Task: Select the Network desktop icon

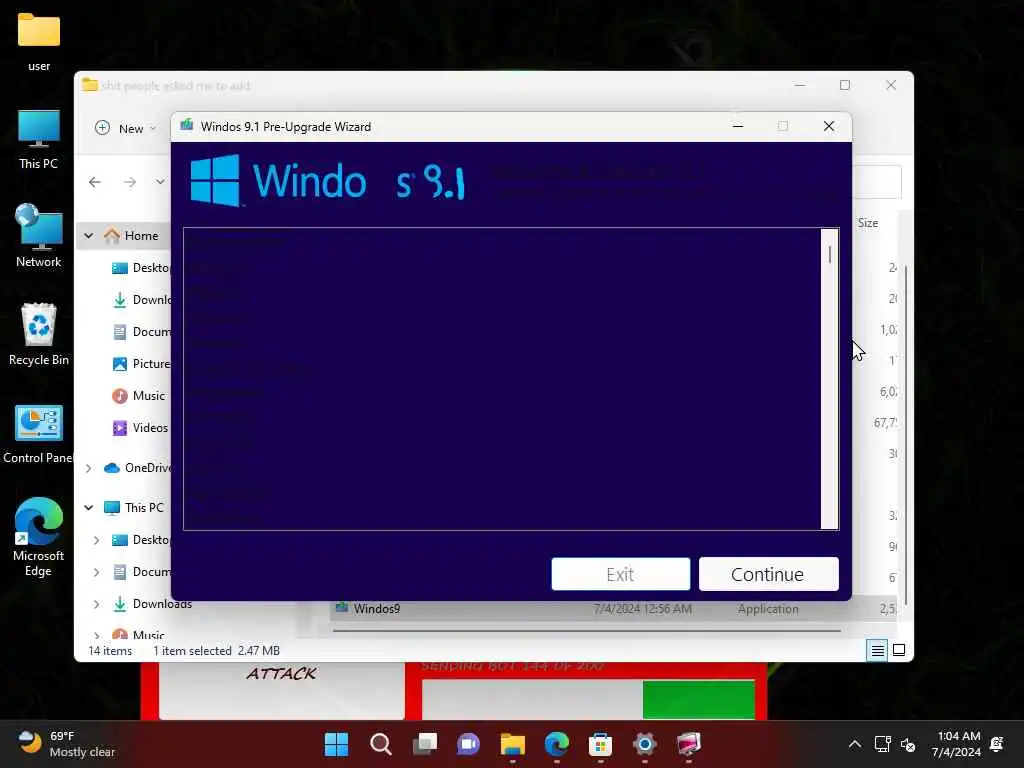Action: pos(39,236)
